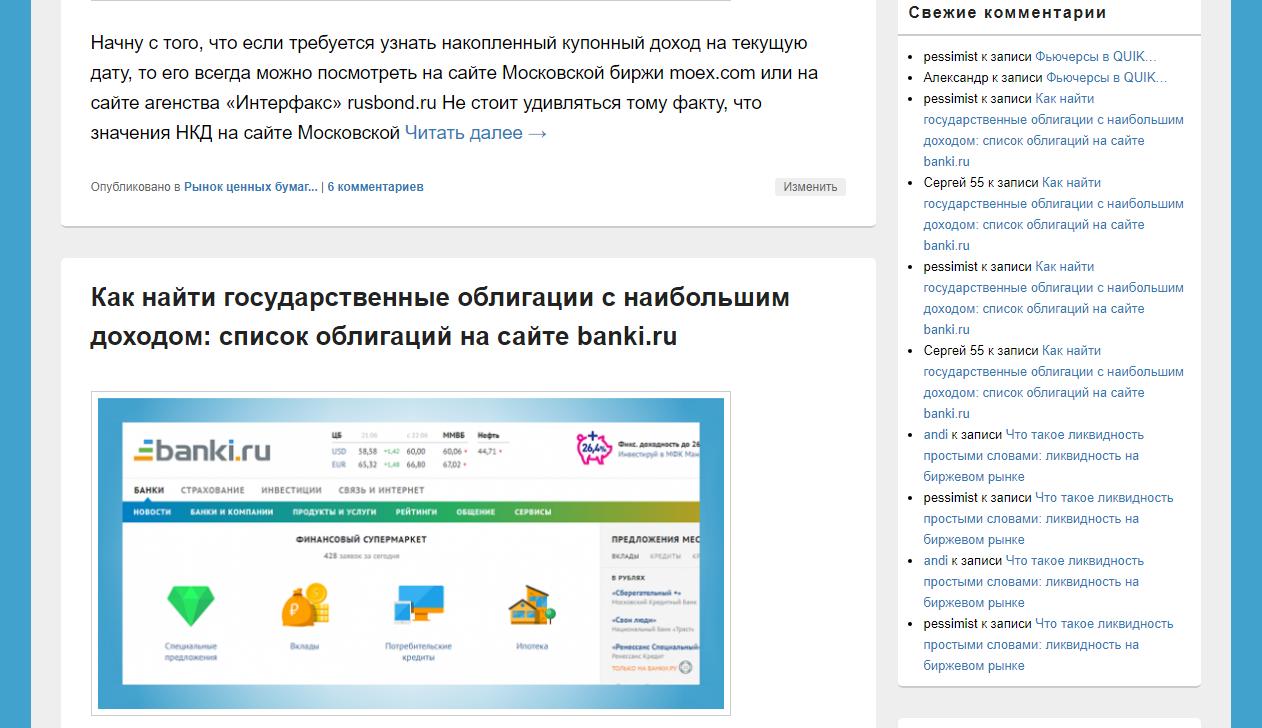Open the Рынок ценных бумаг category link
This screenshot has height=728, width=1262.
[250, 187]
